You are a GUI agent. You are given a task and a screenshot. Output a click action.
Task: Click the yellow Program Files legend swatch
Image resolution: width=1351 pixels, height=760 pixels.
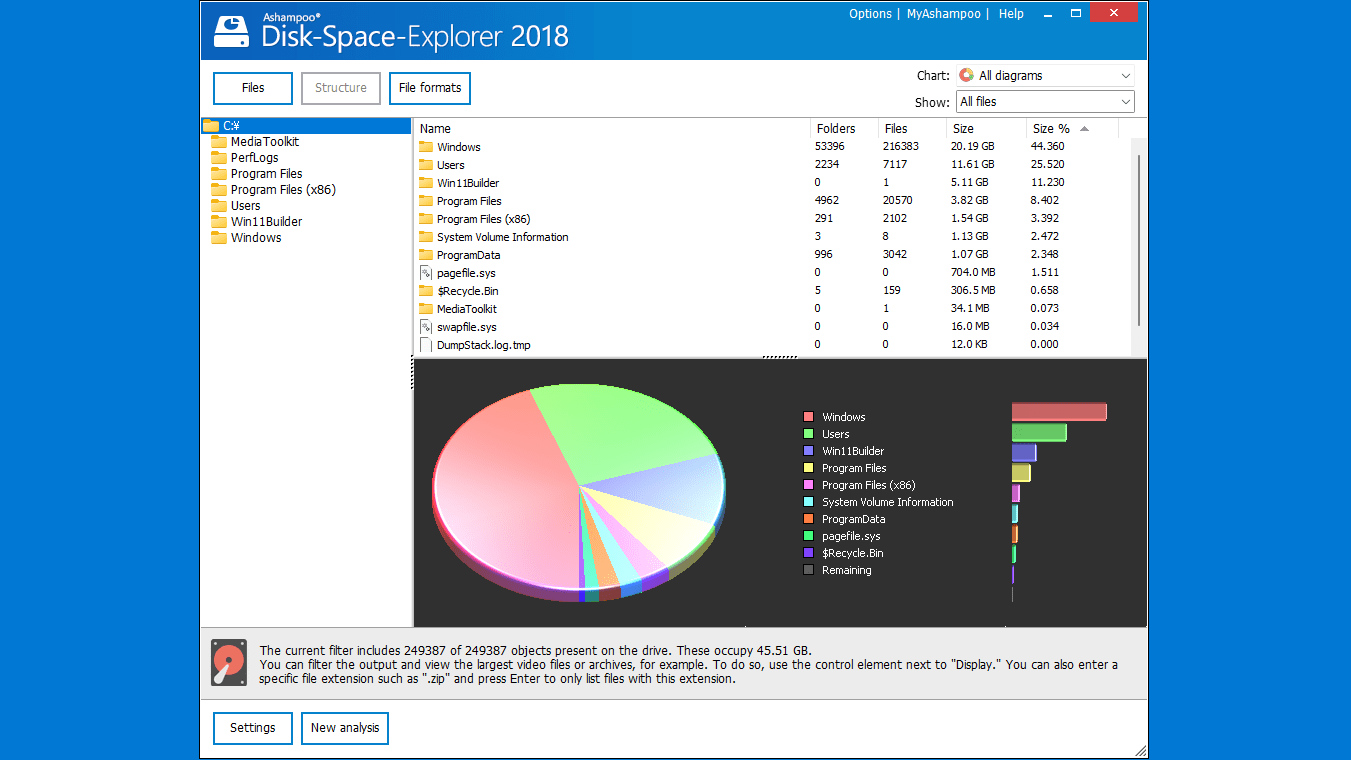pyautogui.click(x=808, y=468)
